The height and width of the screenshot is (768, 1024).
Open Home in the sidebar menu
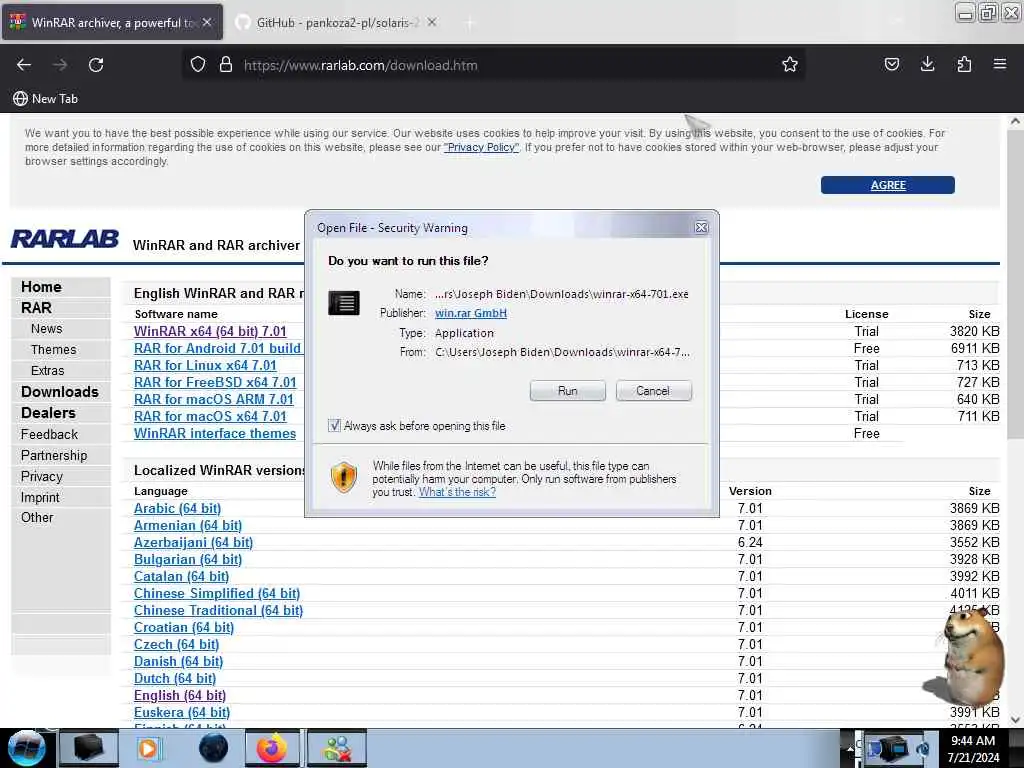41,287
